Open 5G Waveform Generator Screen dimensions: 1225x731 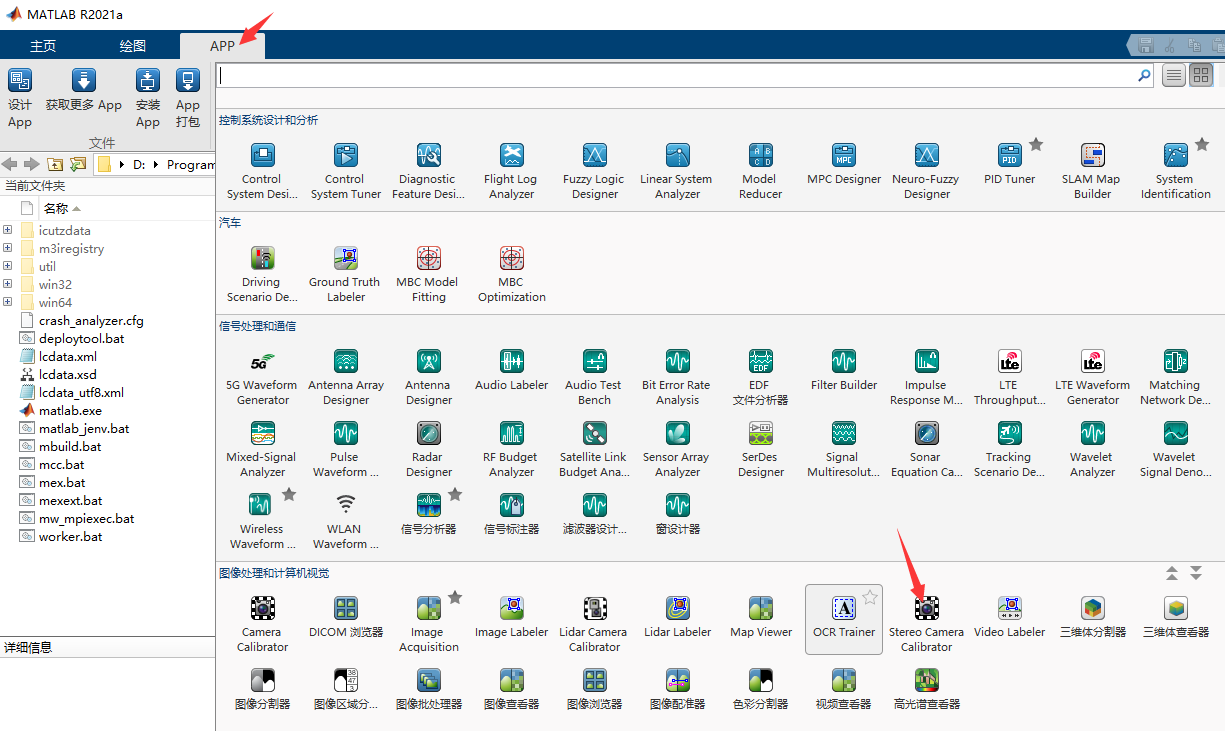(262, 377)
